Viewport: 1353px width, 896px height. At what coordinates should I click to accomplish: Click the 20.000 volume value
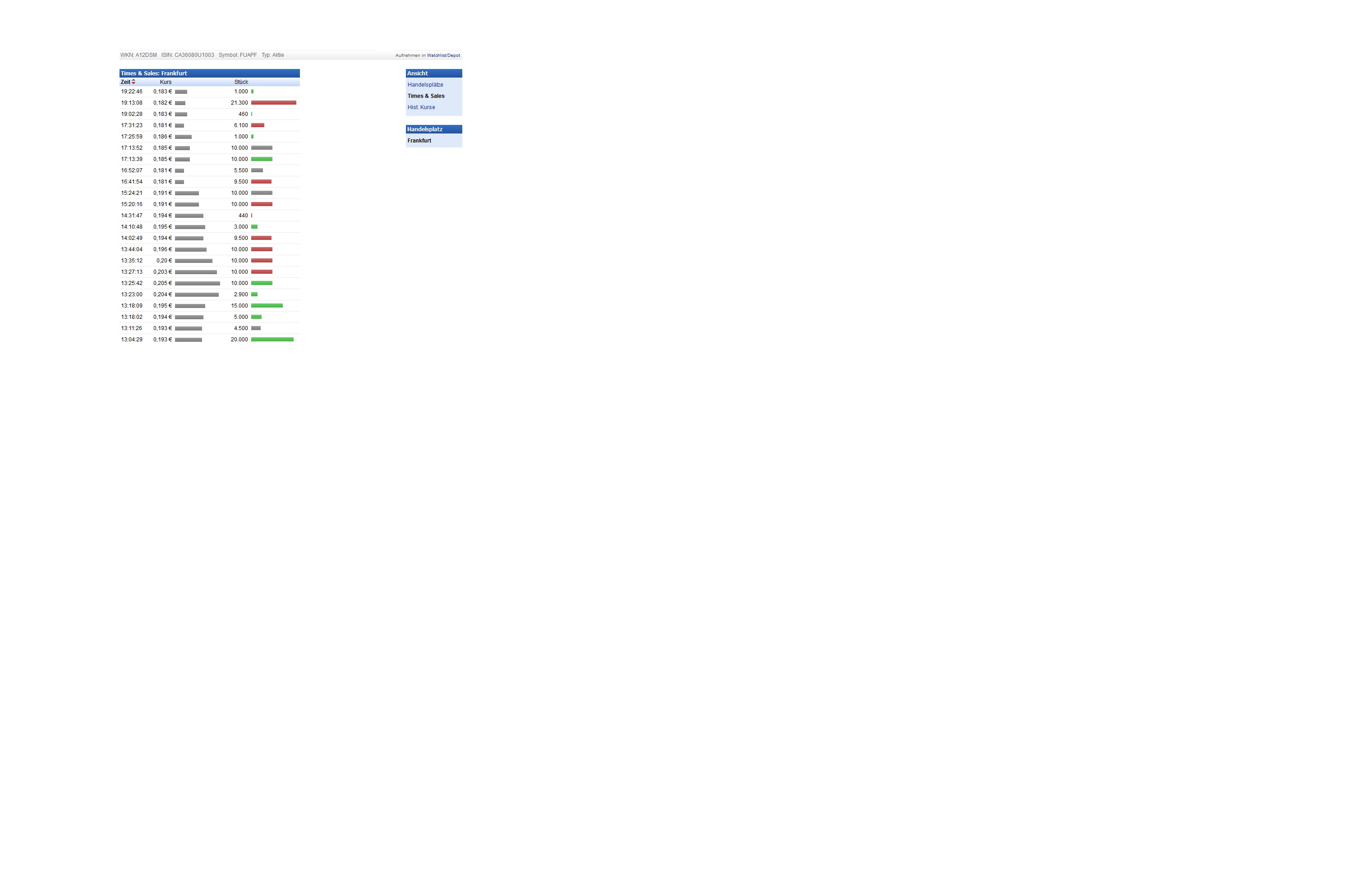239,340
